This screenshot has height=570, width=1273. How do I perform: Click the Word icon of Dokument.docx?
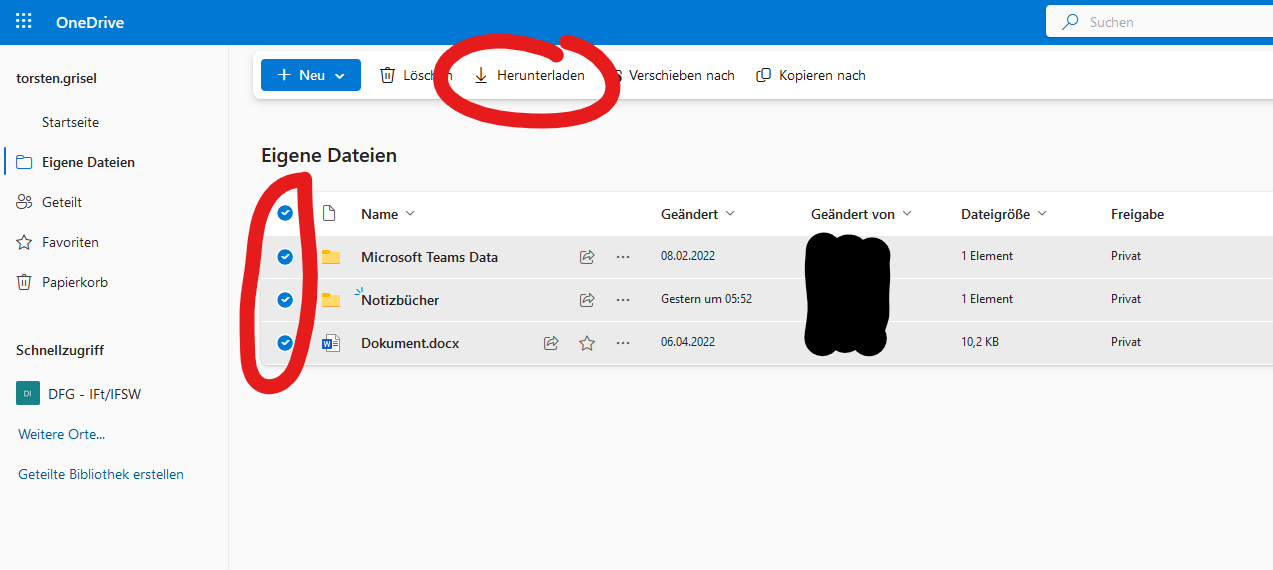pyautogui.click(x=331, y=343)
